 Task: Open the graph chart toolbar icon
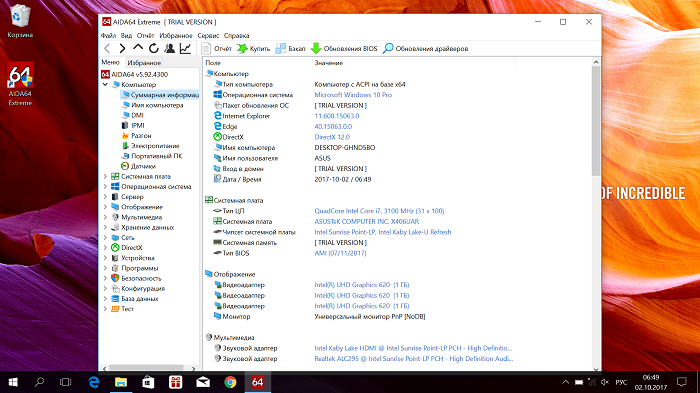[185, 49]
